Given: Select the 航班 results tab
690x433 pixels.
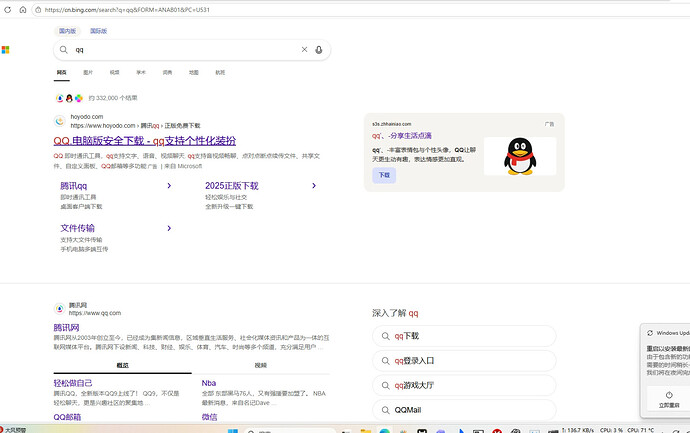Looking at the screenshot, I should [x=220, y=73].
